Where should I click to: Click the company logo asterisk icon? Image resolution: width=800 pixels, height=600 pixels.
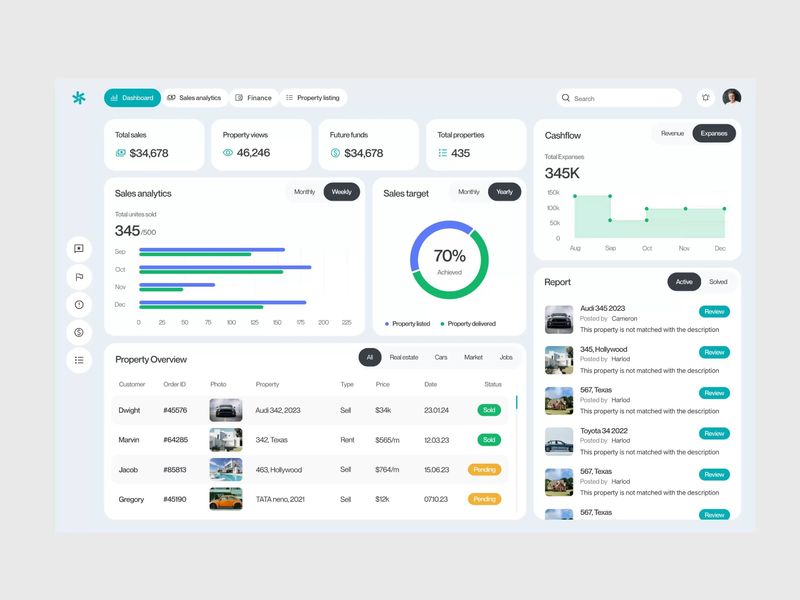click(81, 97)
